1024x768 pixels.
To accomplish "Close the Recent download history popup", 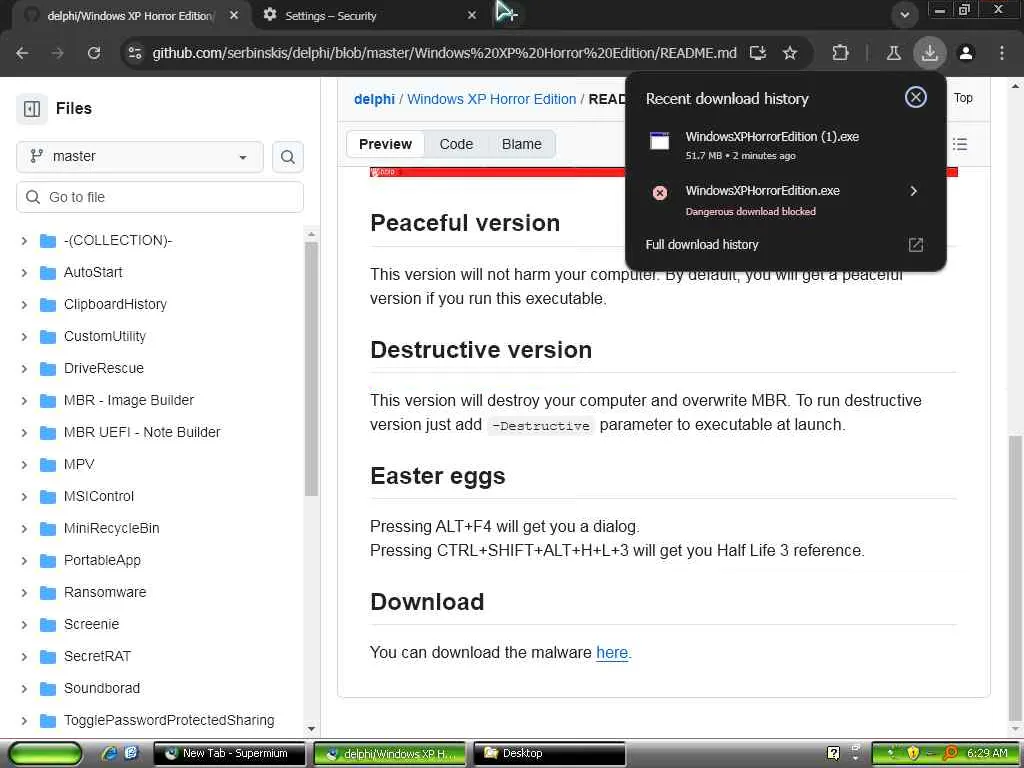I will click(916, 98).
